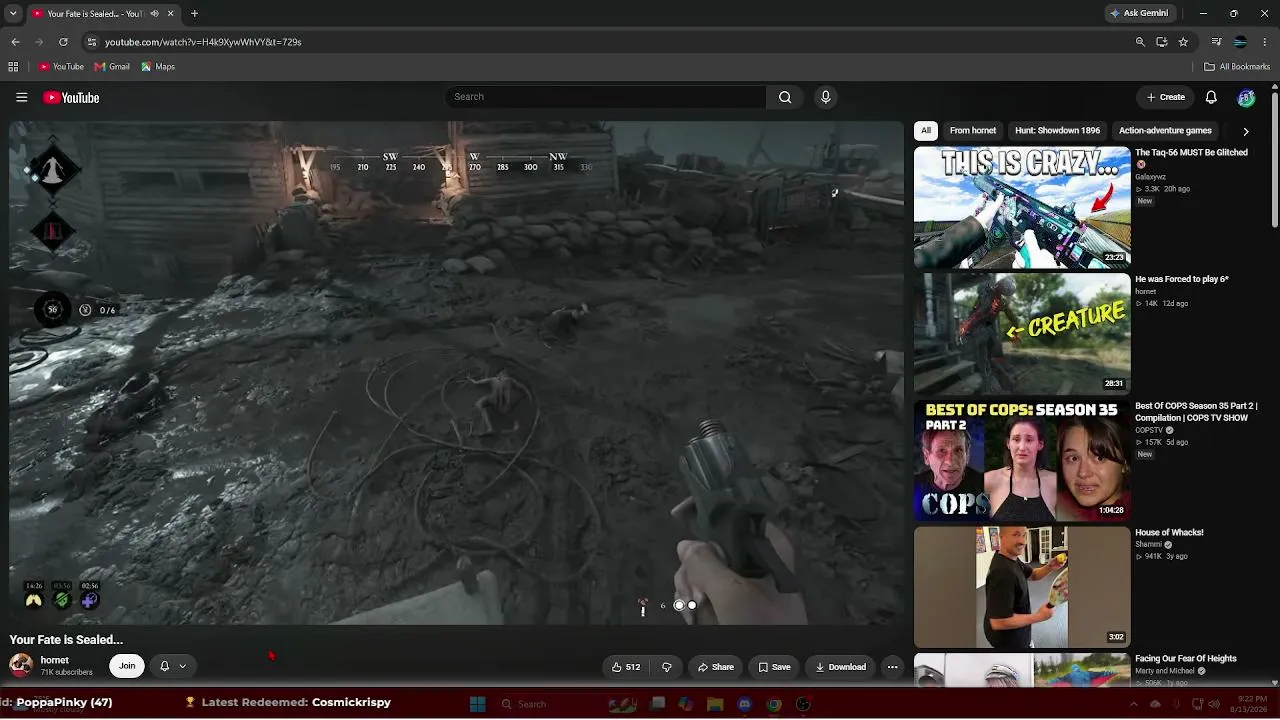The width and height of the screenshot is (1280, 720).
Task: Mute the tab via audio indicator
Action: click(154, 13)
